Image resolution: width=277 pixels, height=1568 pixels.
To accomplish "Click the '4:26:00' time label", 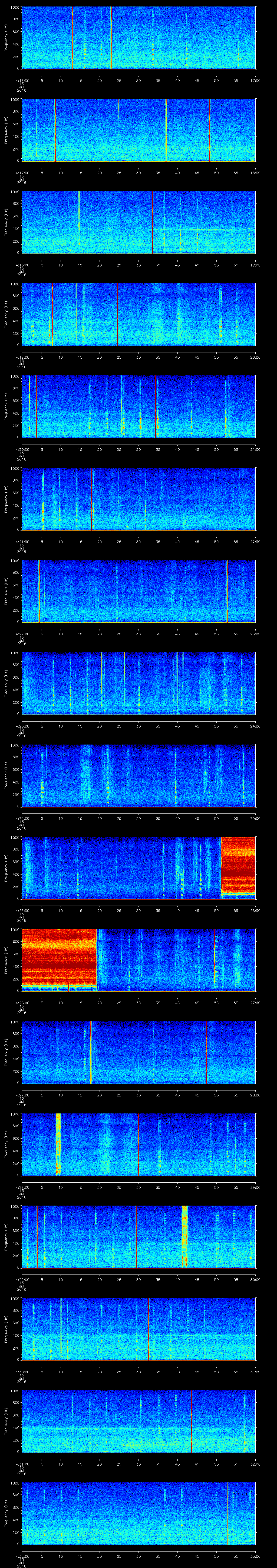I will tap(22, 1003).
